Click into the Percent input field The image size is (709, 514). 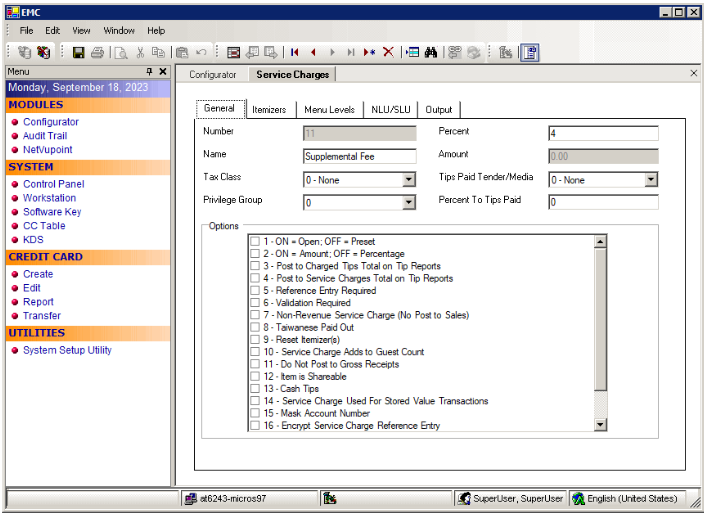(603, 134)
